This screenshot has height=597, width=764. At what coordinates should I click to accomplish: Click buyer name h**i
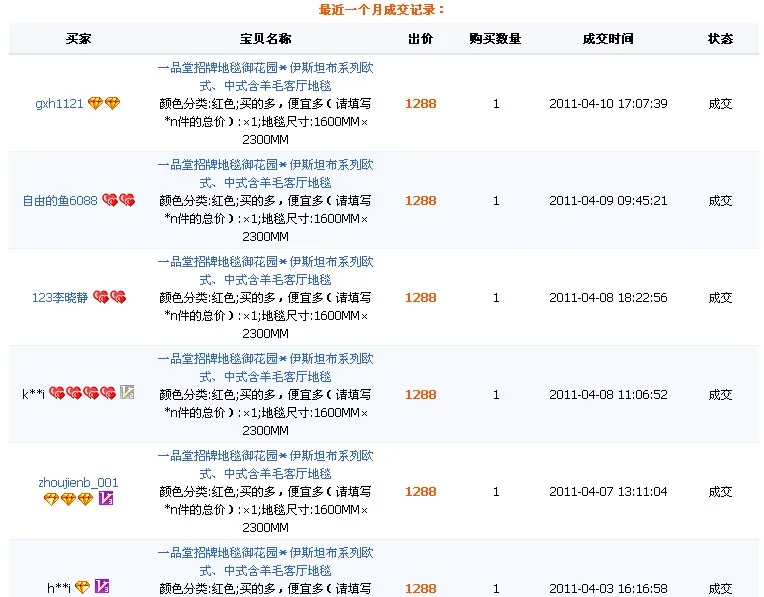point(59,588)
